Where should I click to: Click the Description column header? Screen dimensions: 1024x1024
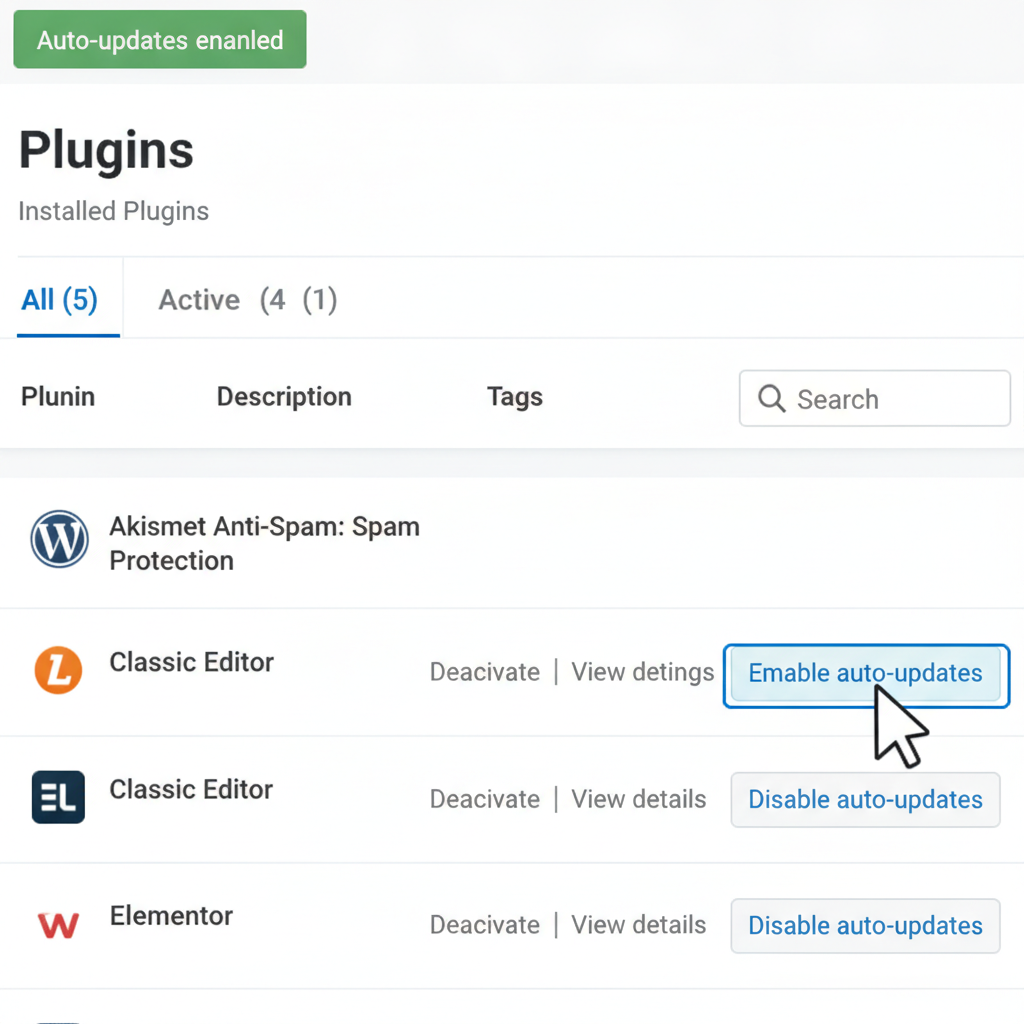(x=284, y=396)
